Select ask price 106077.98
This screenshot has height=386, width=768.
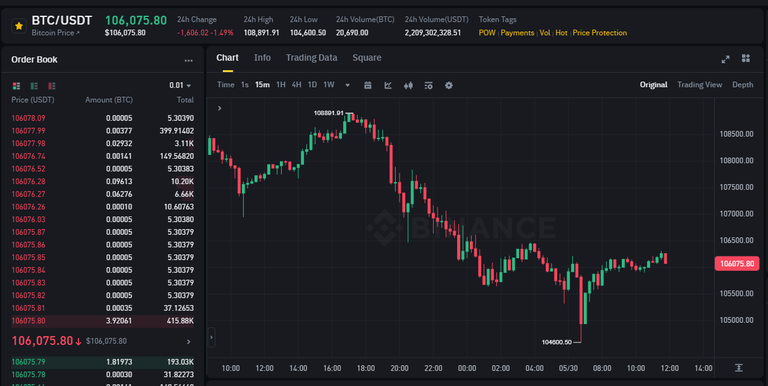tap(28, 144)
